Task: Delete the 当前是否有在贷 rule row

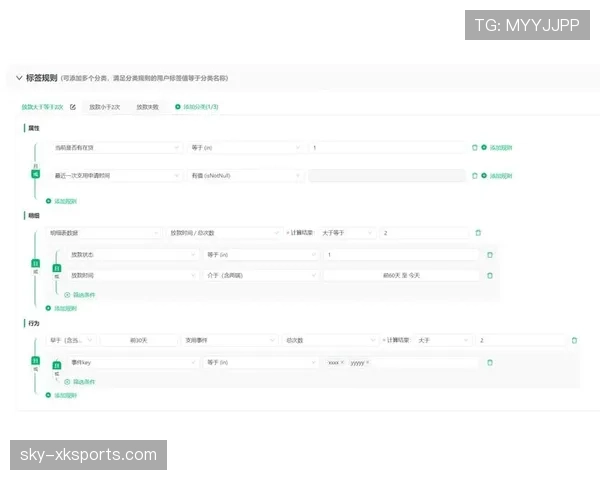Action: 474,147
